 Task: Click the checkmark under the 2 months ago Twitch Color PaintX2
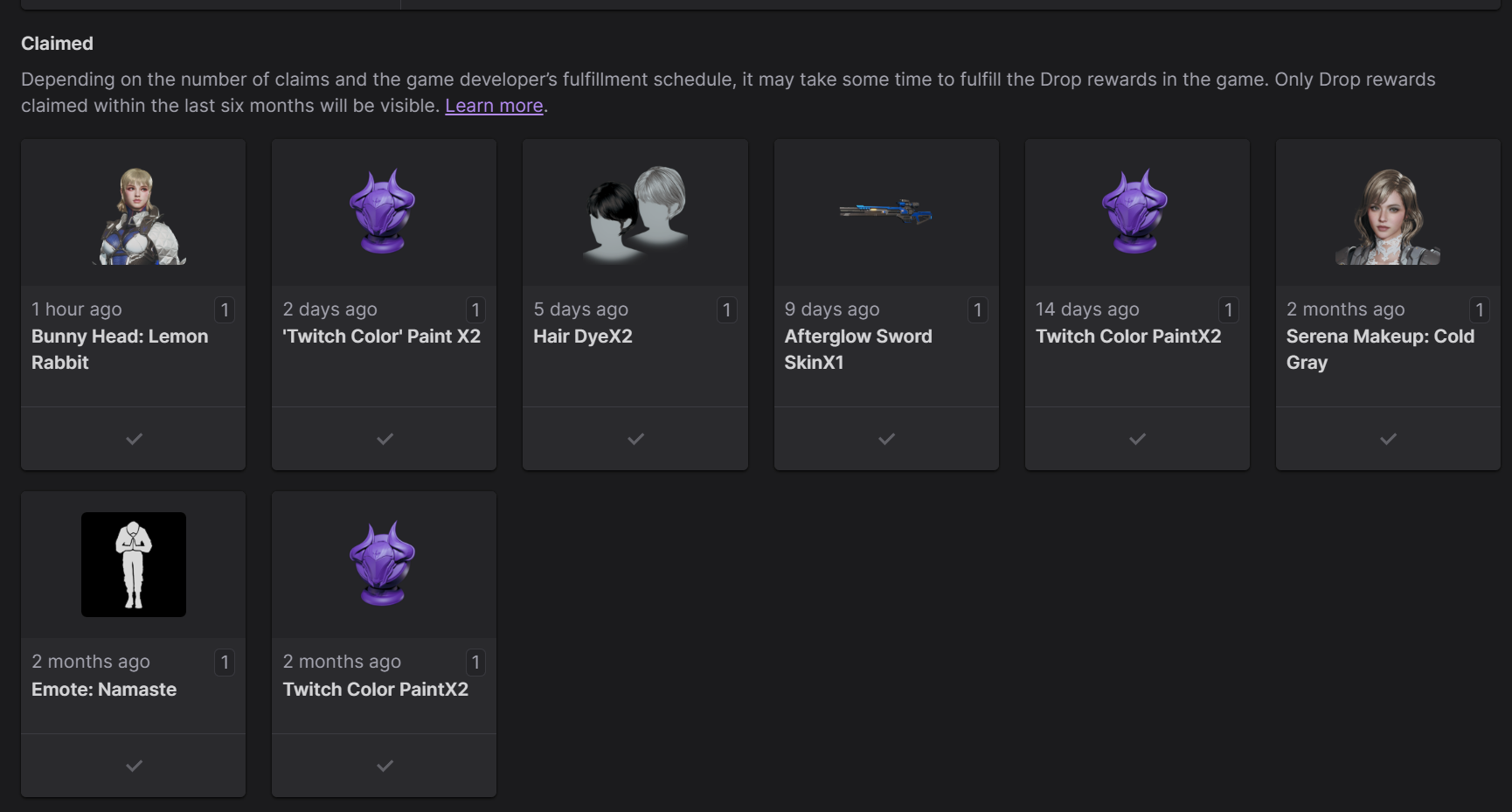point(385,766)
